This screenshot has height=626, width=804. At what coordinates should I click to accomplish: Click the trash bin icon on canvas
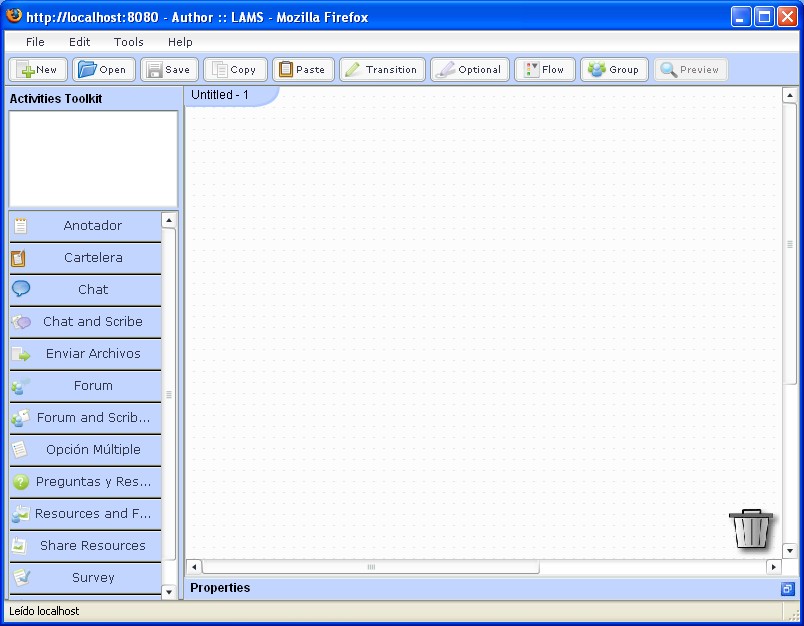751,528
